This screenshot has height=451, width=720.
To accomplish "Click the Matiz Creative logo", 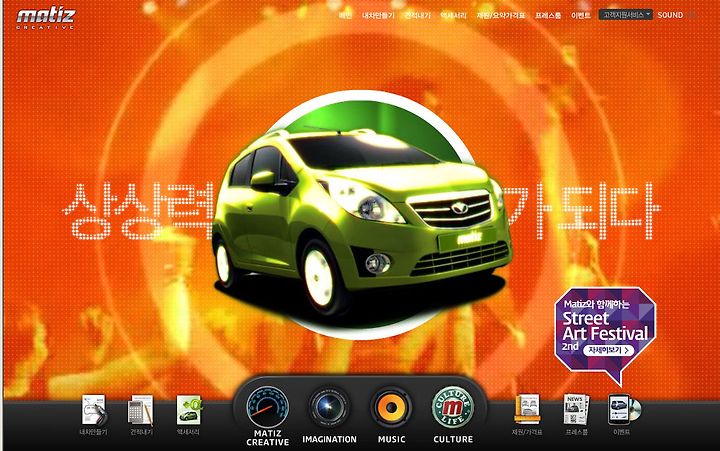I will 45,19.
